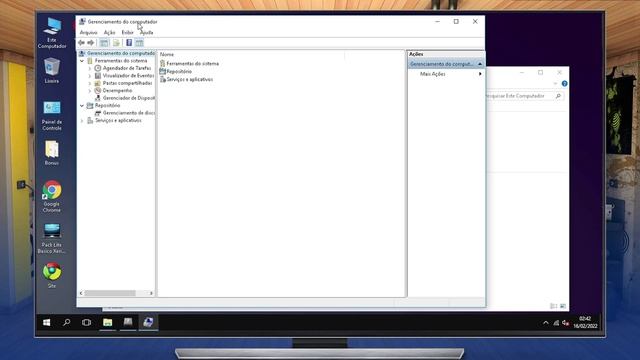Viewport: 640px width, 360px height.
Task: Open the Pack Lite Basico desktop icon
Action: click(52, 239)
